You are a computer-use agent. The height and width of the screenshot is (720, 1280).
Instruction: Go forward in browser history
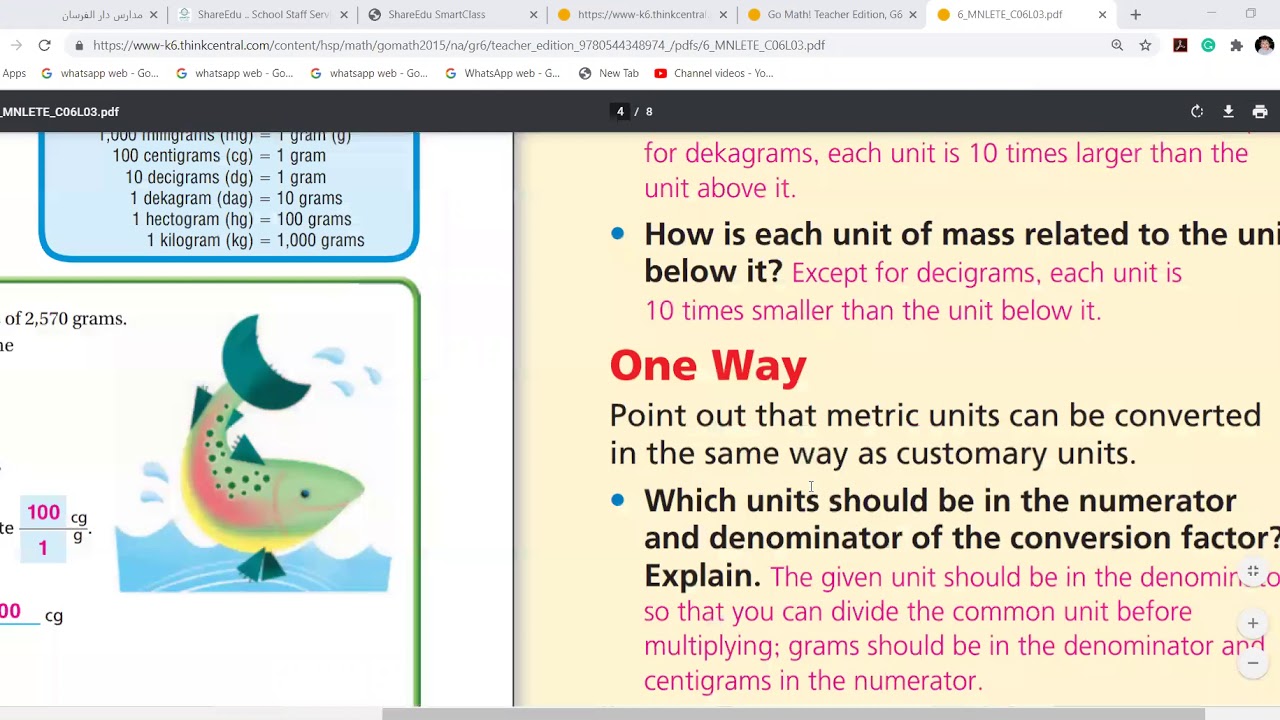pos(16,45)
